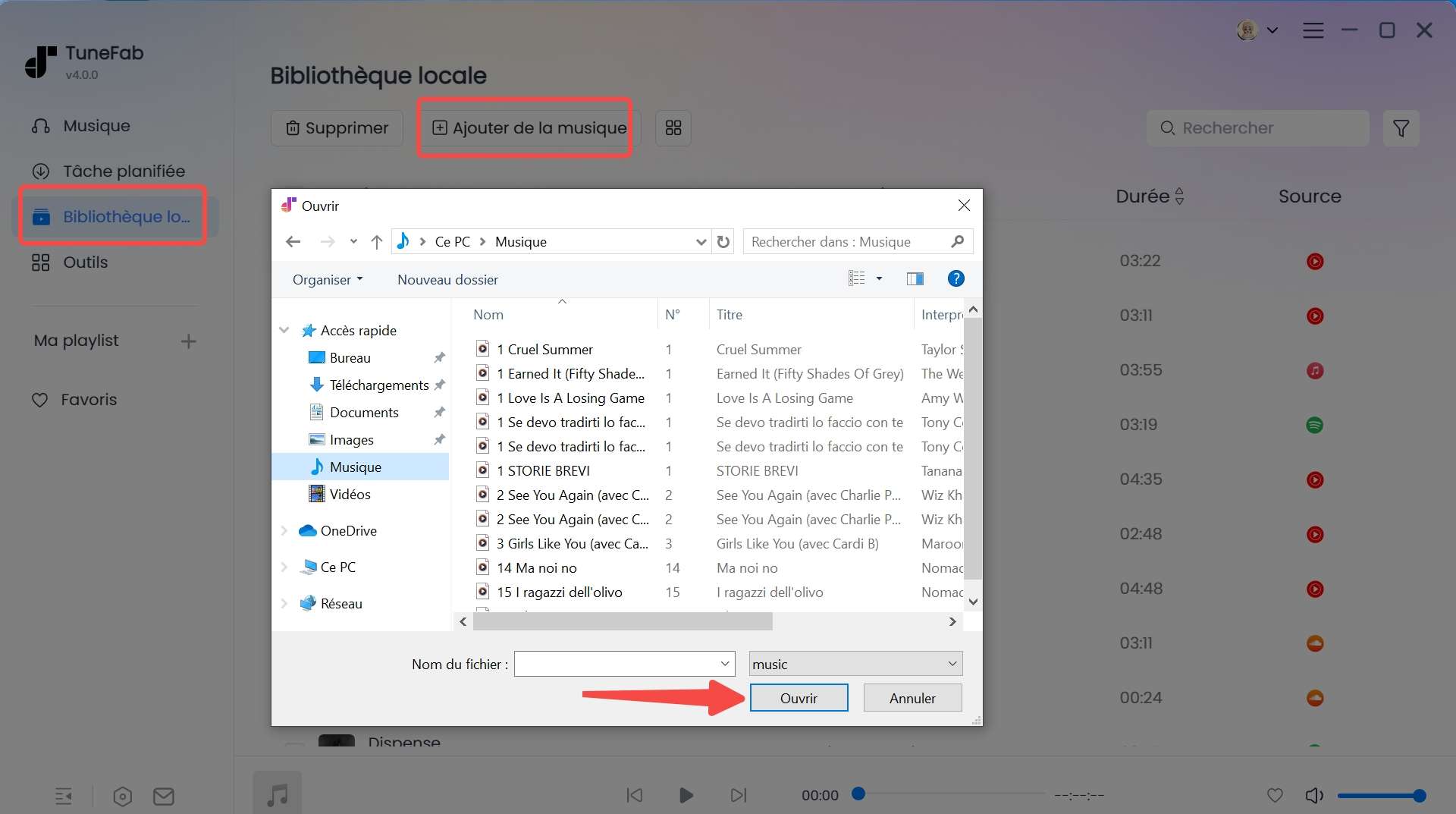Click the play button in player bar

point(686,794)
